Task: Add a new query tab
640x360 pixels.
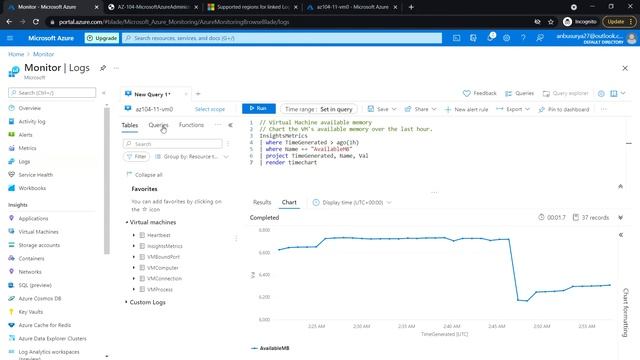Action: (198, 94)
